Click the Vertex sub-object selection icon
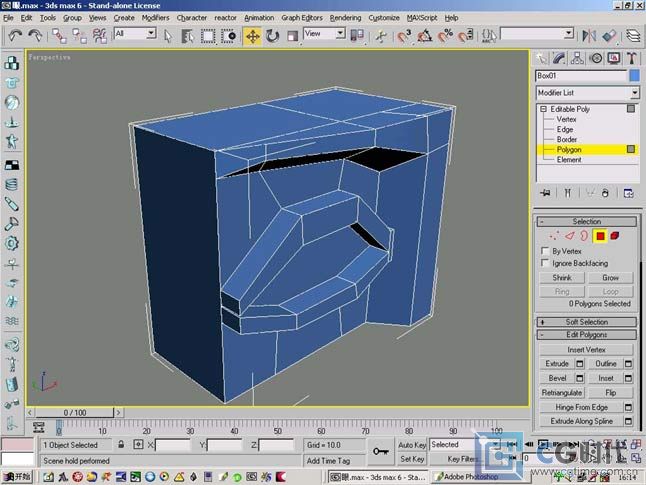 (x=553, y=236)
